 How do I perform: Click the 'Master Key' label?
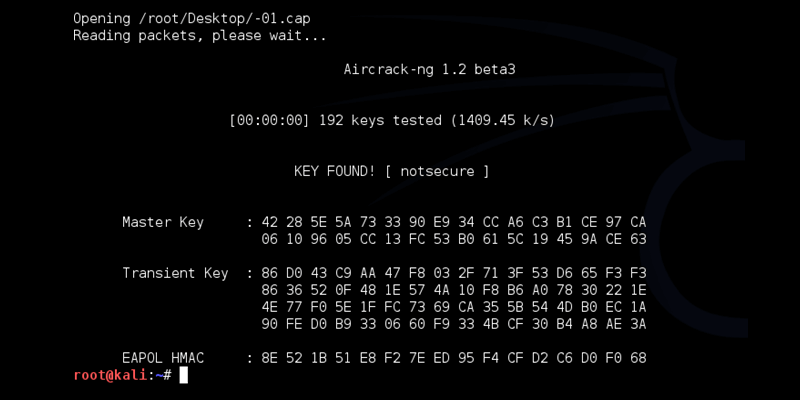163,222
